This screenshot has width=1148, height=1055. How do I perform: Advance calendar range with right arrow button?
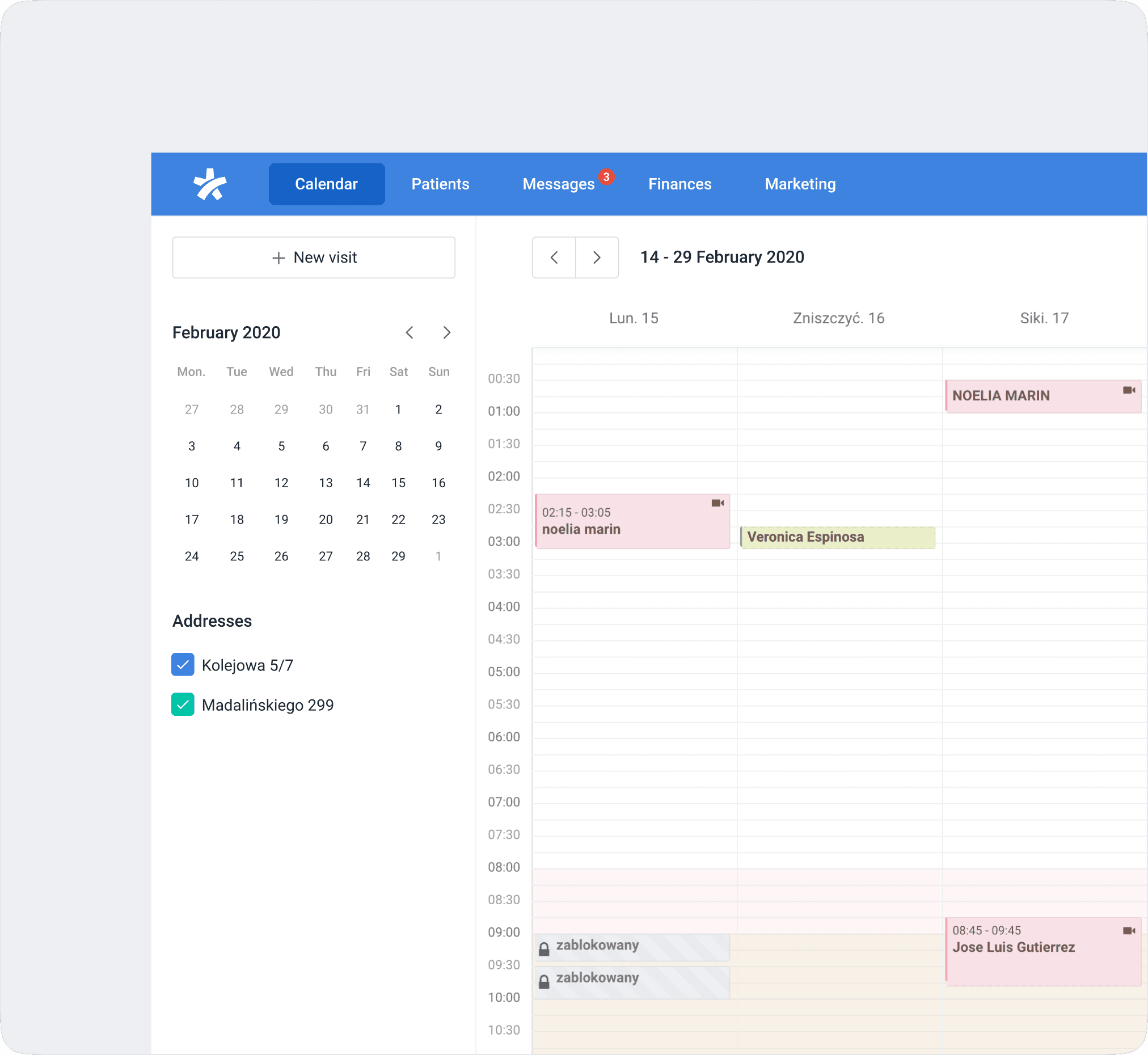pyautogui.click(x=597, y=258)
